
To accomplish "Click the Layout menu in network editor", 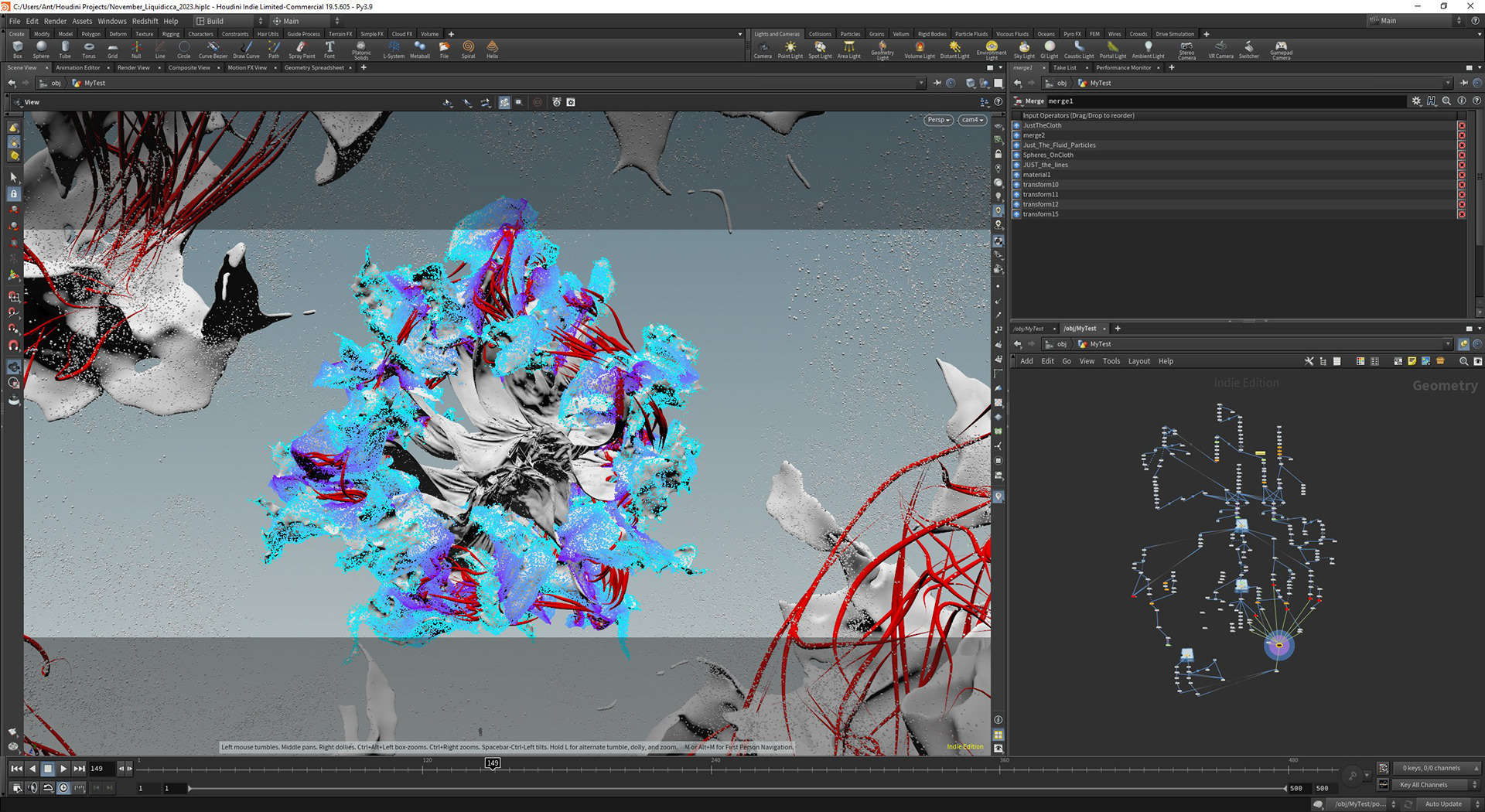I will point(1138,361).
